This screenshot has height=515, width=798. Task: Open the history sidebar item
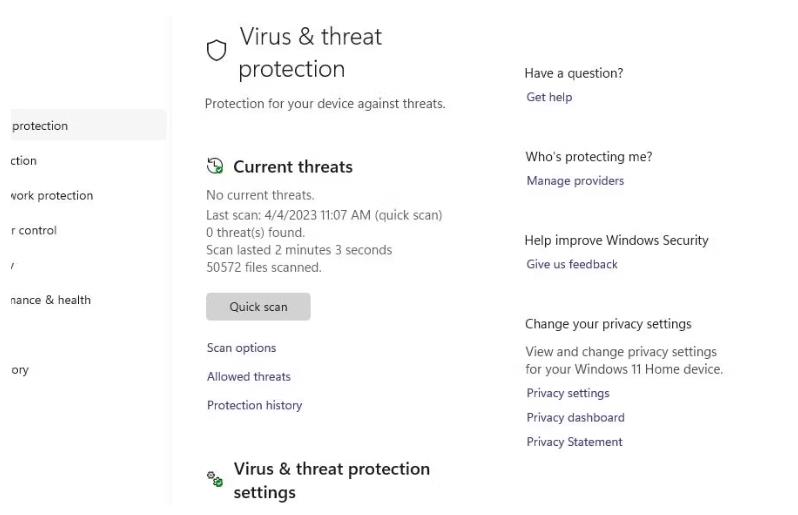[x=20, y=370]
